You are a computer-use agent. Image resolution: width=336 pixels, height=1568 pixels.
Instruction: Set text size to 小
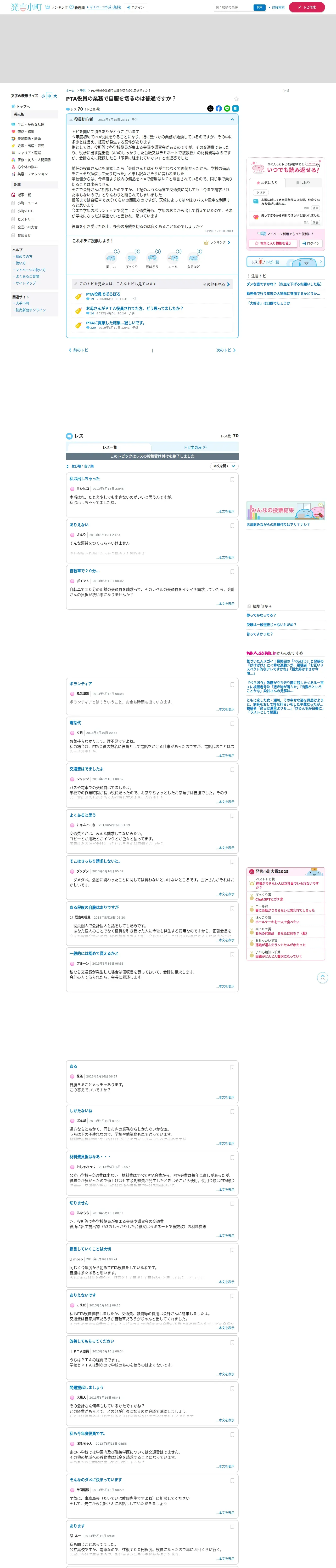(43, 96)
